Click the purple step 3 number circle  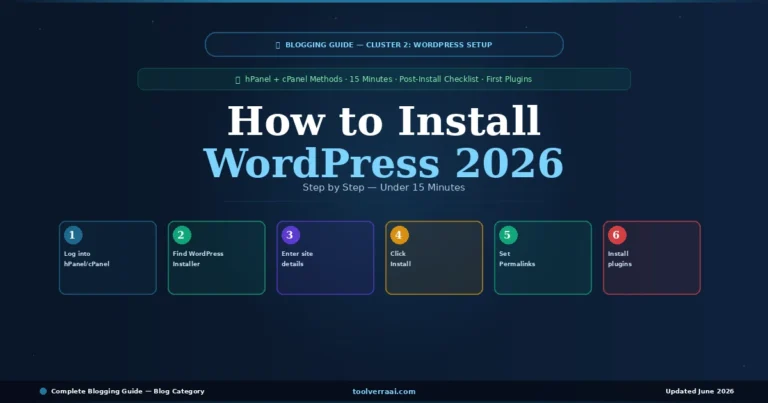[290, 235]
